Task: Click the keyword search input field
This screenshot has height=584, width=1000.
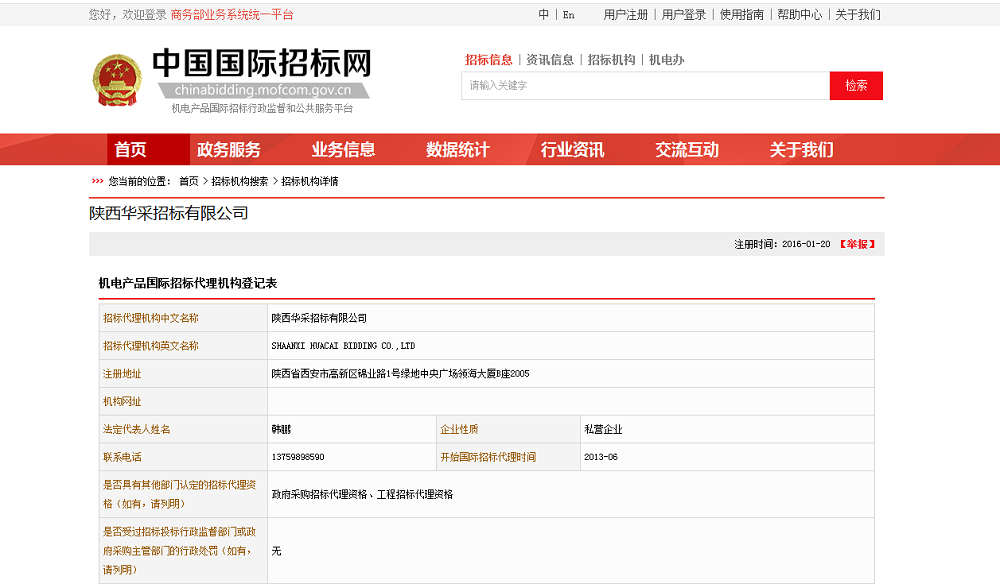Action: (650, 86)
